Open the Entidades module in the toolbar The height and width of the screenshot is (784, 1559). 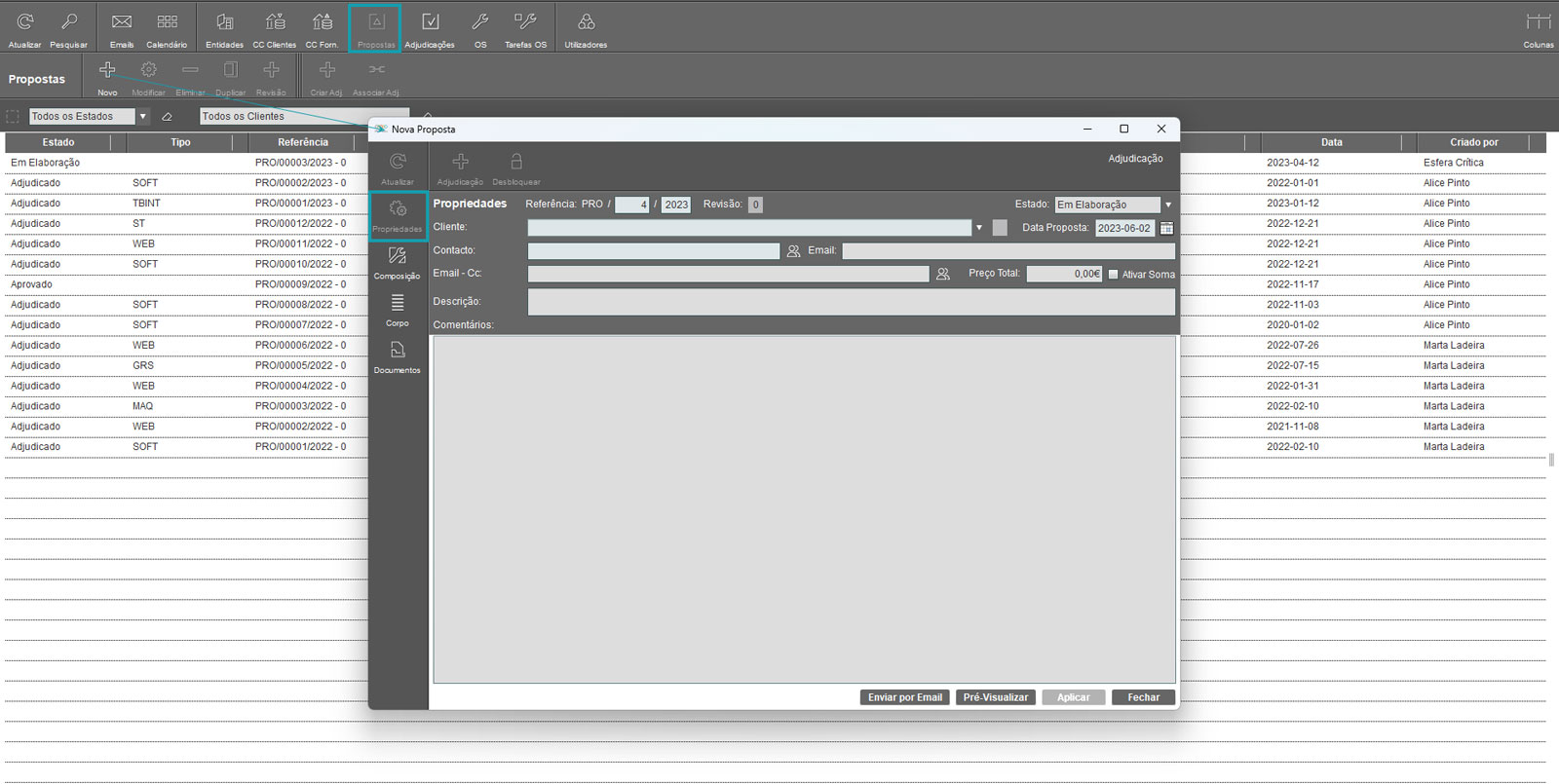coord(224,28)
